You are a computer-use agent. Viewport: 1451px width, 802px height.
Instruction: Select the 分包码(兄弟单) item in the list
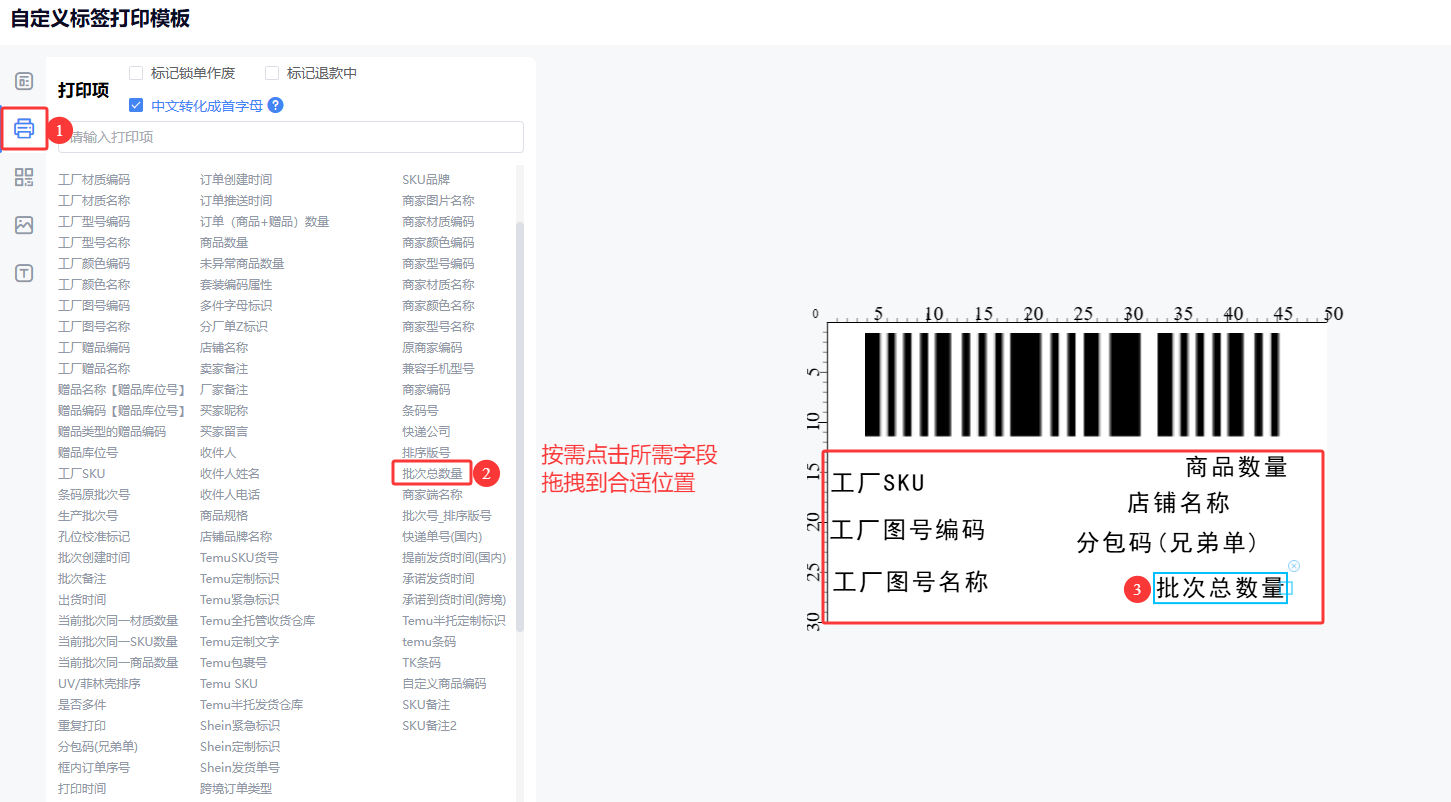[x=98, y=747]
